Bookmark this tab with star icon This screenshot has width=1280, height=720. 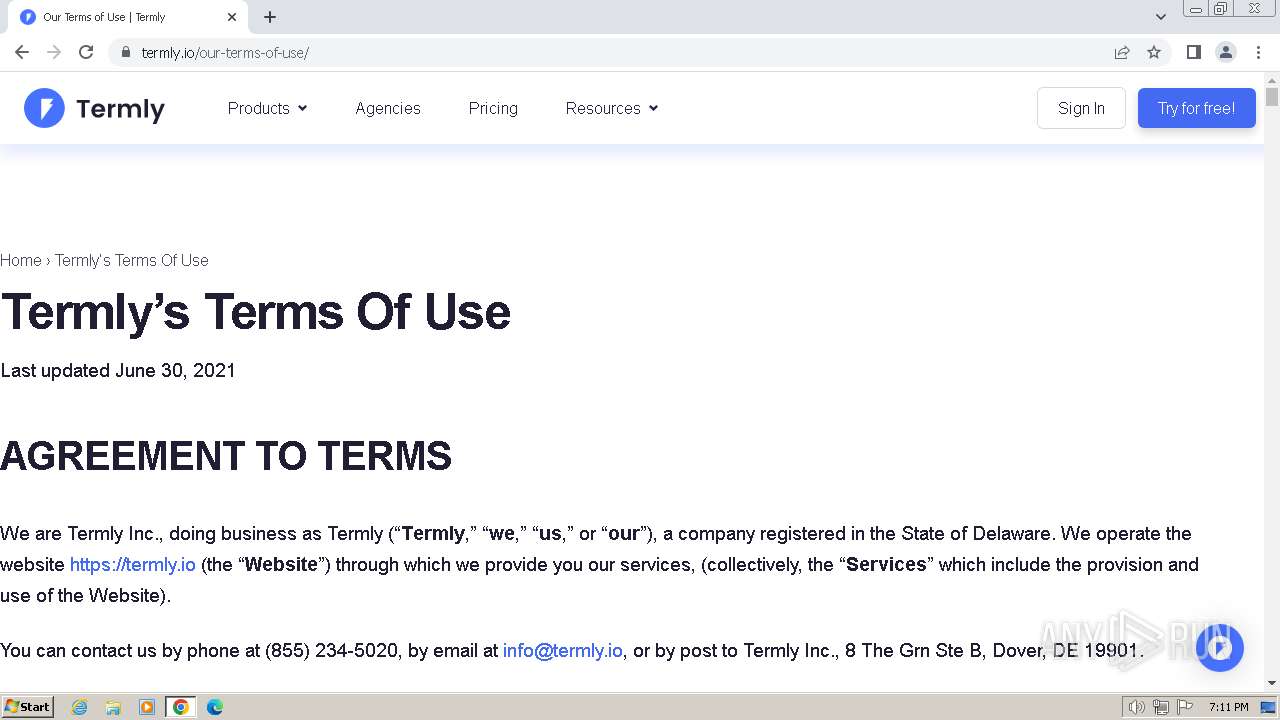point(1154,52)
